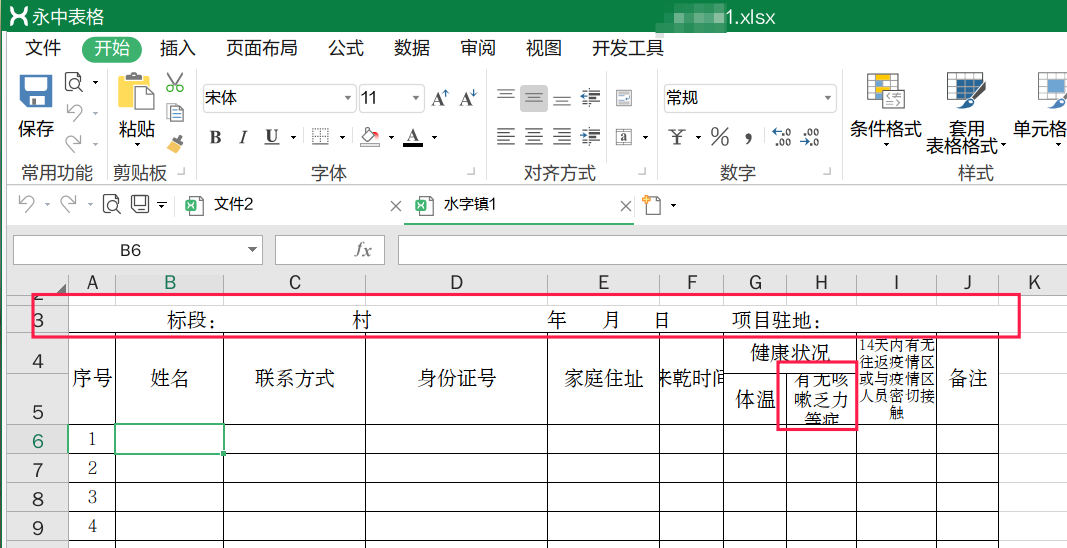
Task: Expand the currency format dropdown arrow
Action: [x=698, y=138]
